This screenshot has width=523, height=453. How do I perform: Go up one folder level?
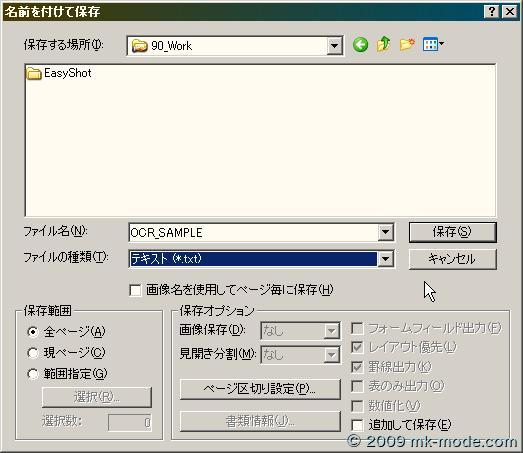point(384,44)
